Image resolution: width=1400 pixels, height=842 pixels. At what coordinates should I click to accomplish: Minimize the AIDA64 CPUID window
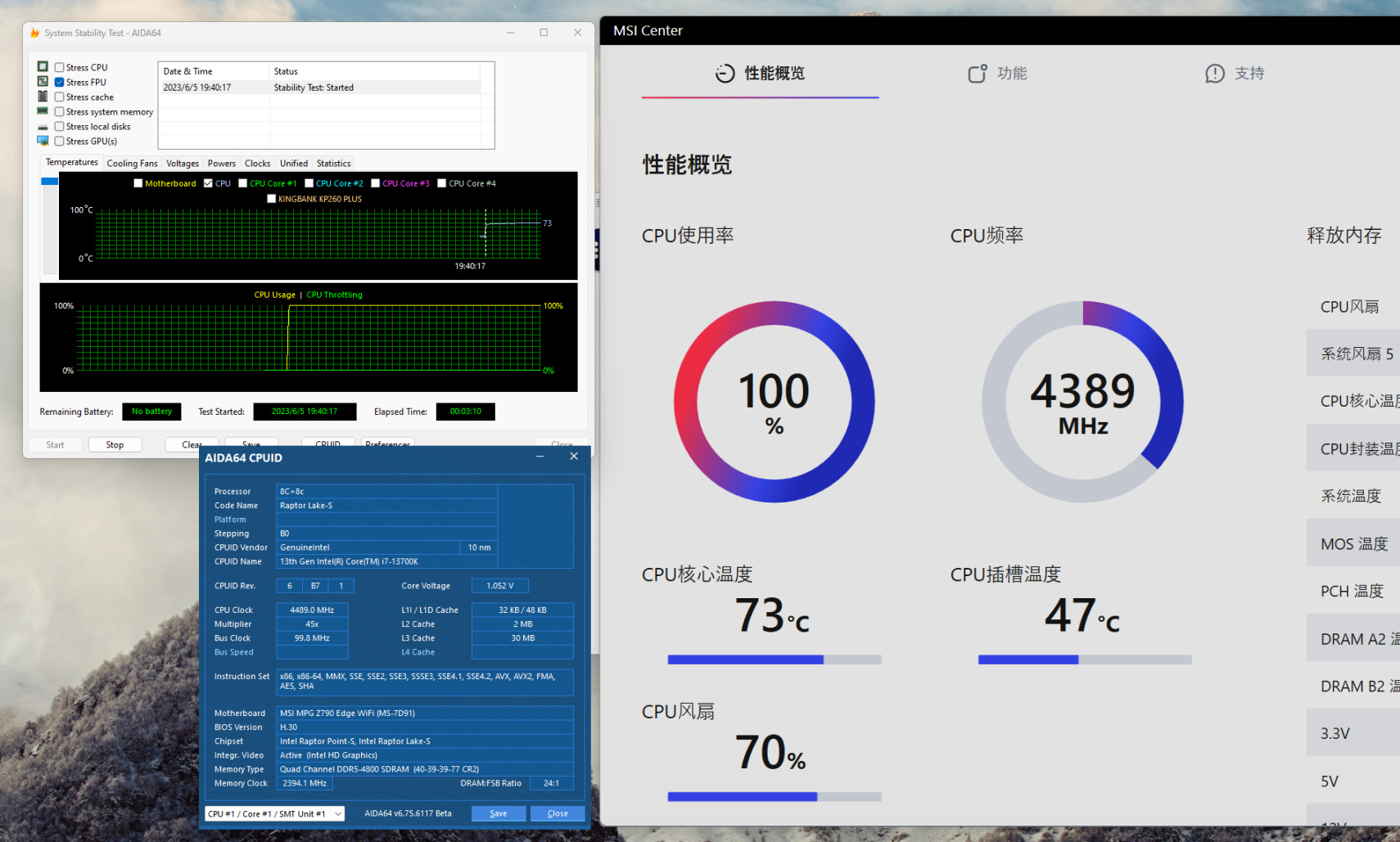tap(540, 457)
